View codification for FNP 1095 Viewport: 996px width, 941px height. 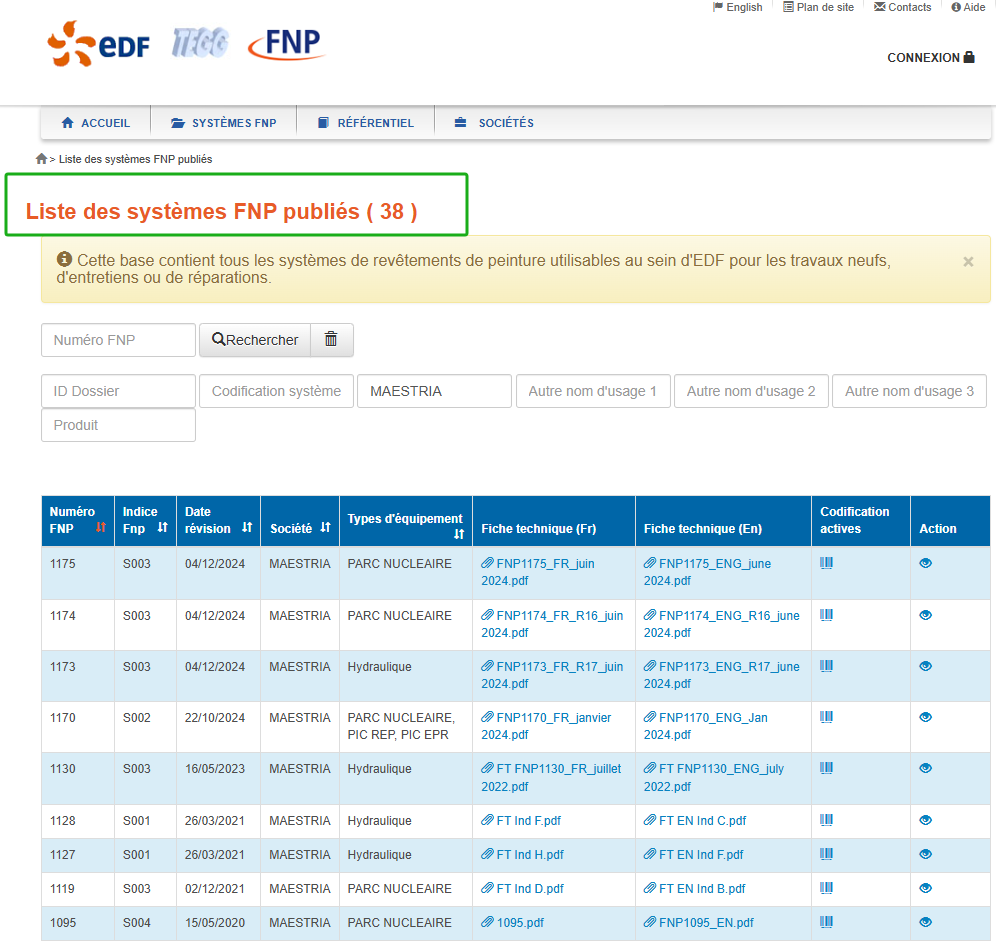[x=826, y=922]
